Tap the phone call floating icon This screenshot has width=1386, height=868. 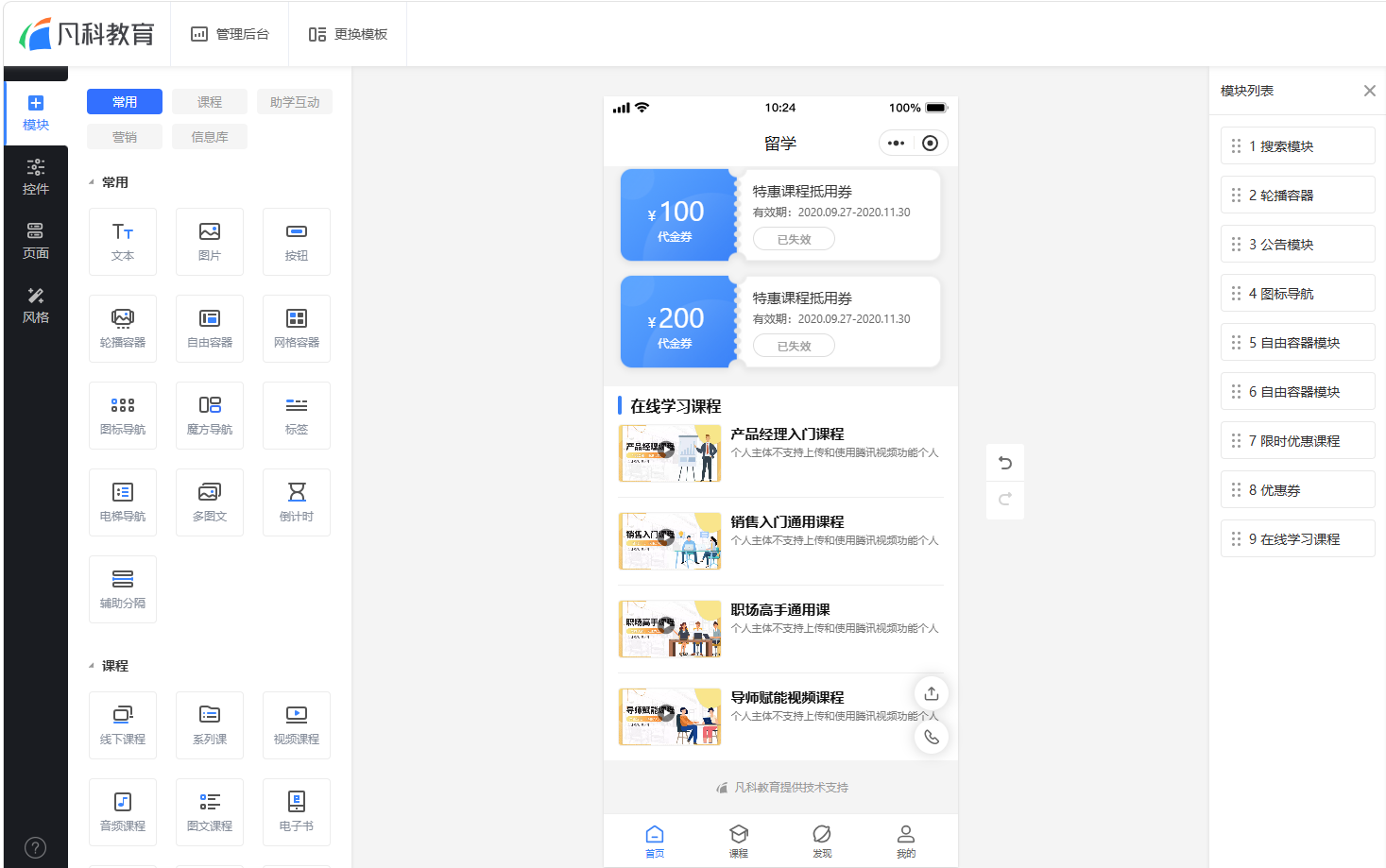(x=932, y=737)
